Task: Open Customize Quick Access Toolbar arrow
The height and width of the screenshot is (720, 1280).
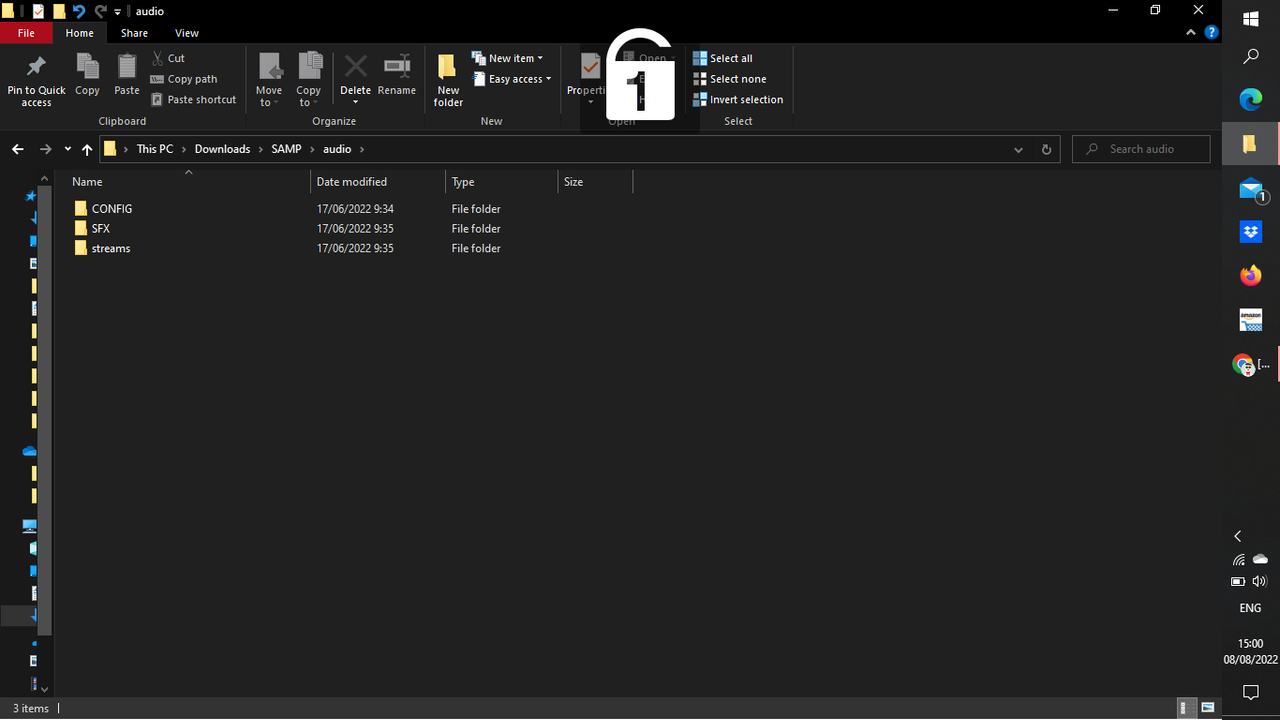Action: click(x=118, y=12)
